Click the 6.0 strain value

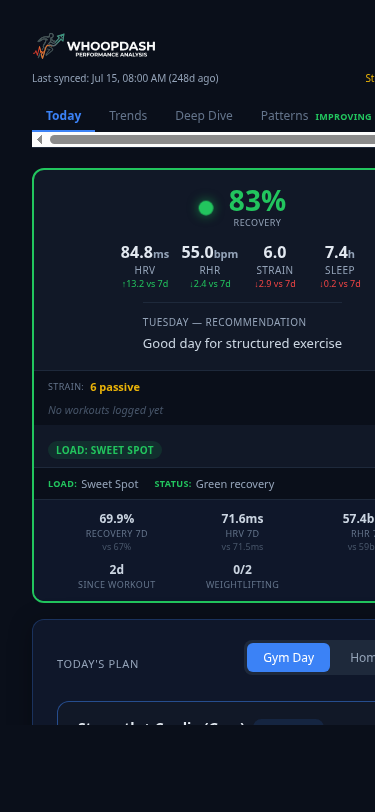click(275, 253)
